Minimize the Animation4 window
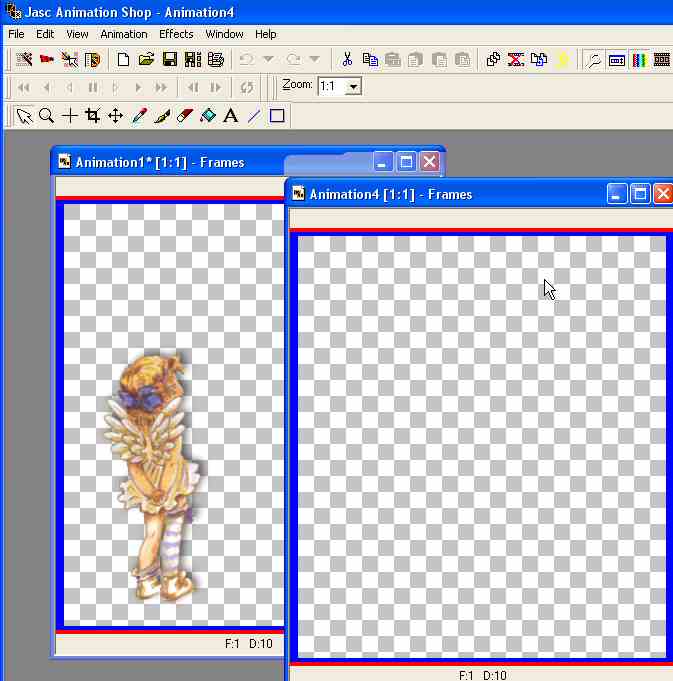The width and height of the screenshot is (673, 681). click(x=617, y=194)
